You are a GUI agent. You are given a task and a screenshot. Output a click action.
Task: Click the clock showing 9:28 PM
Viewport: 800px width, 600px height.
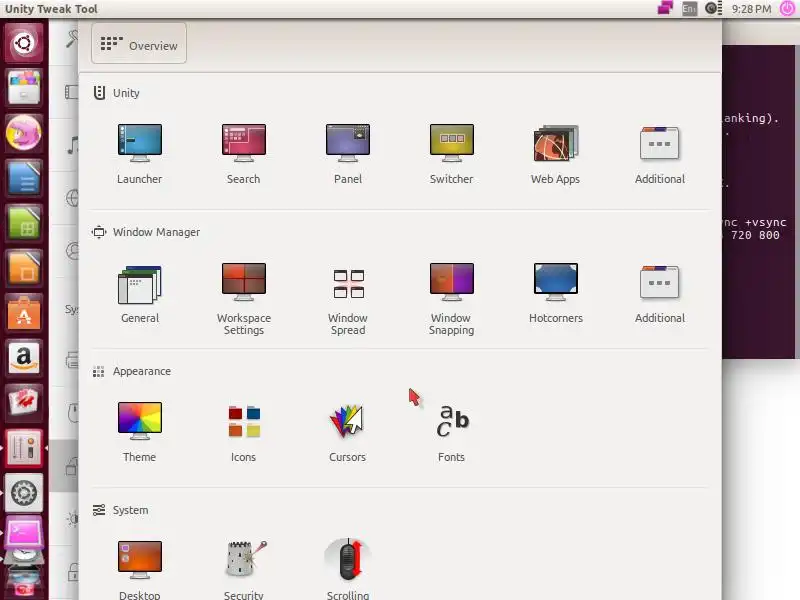tap(751, 9)
